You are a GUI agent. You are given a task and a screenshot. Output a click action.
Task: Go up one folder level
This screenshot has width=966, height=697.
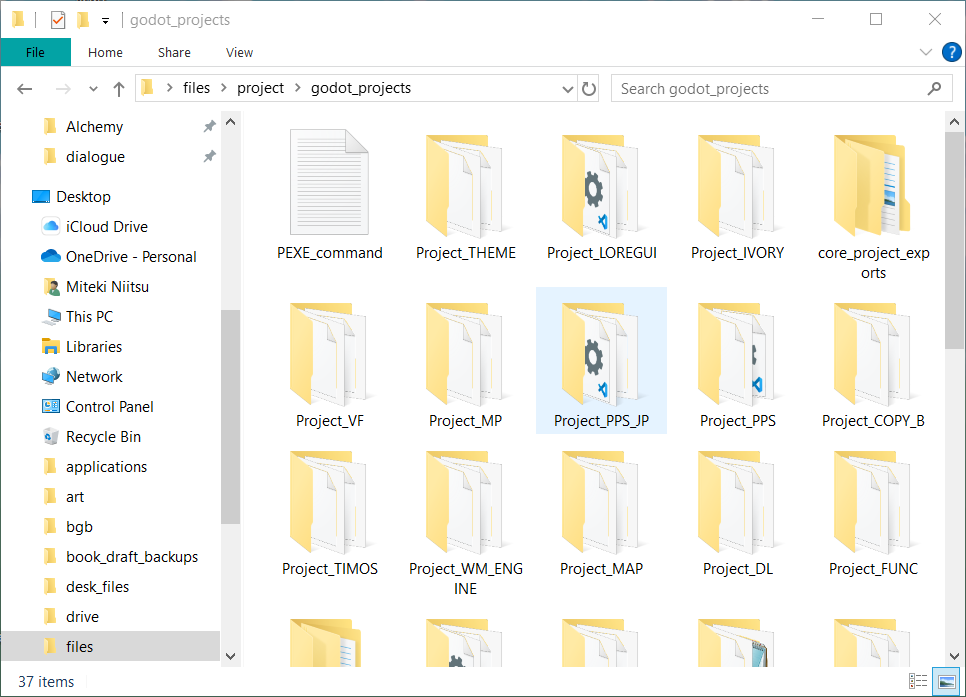coord(119,89)
